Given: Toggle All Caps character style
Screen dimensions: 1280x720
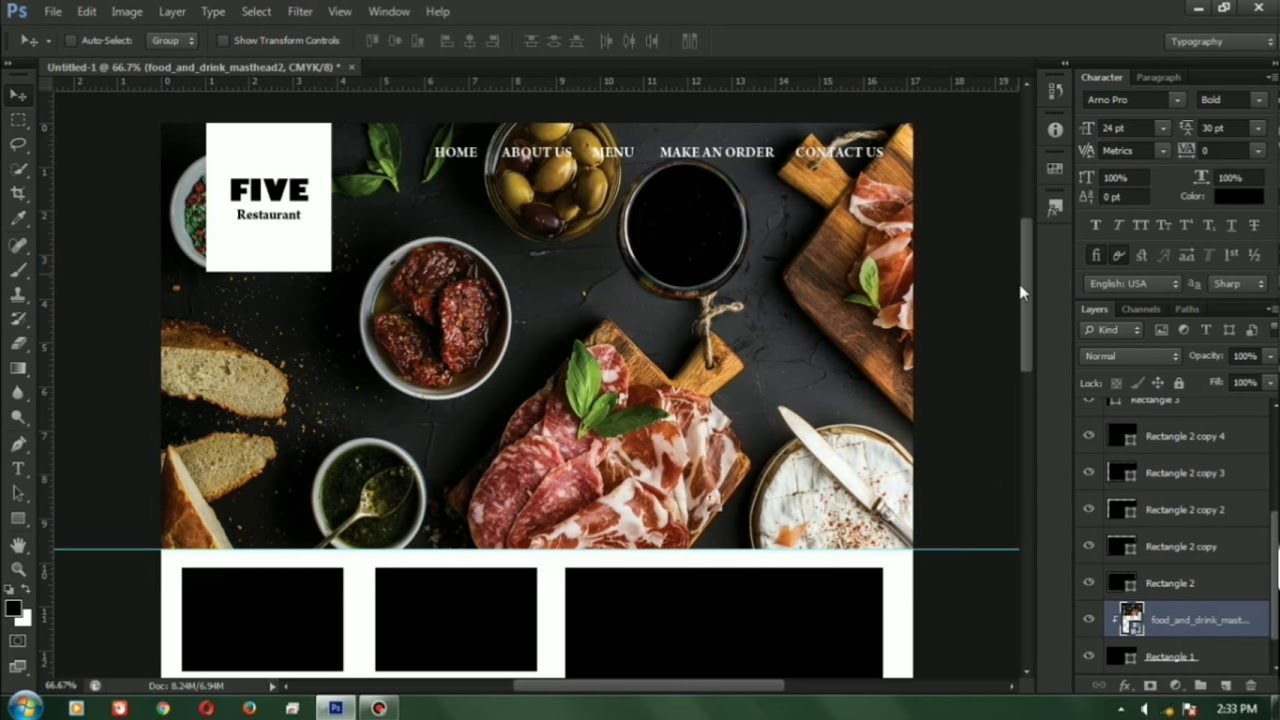Looking at the screenshot, I should pos(1140,226).
